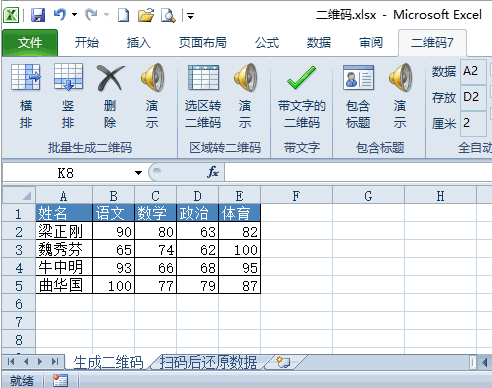
Task: Select column F by its header
Action: 296,196
